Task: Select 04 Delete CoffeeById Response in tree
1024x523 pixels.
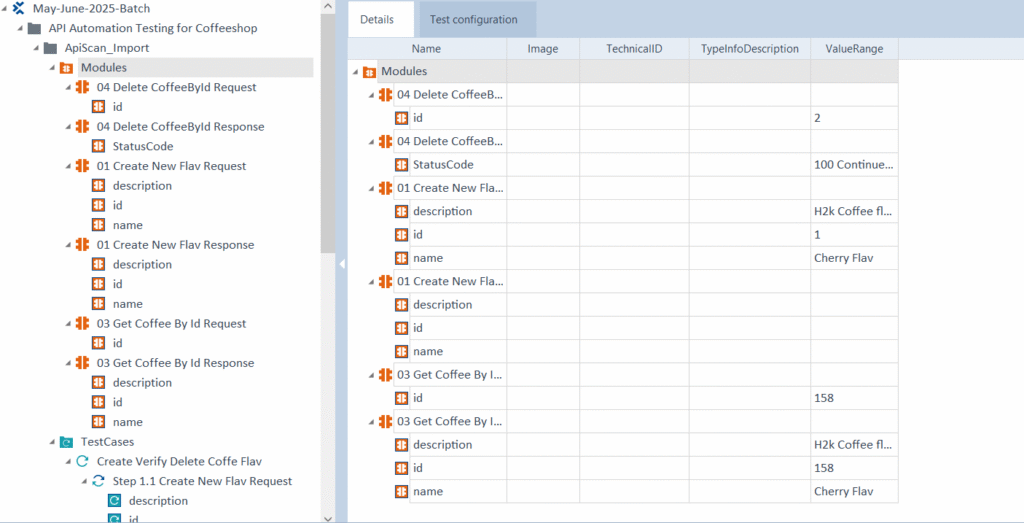Action: [180, 127]
